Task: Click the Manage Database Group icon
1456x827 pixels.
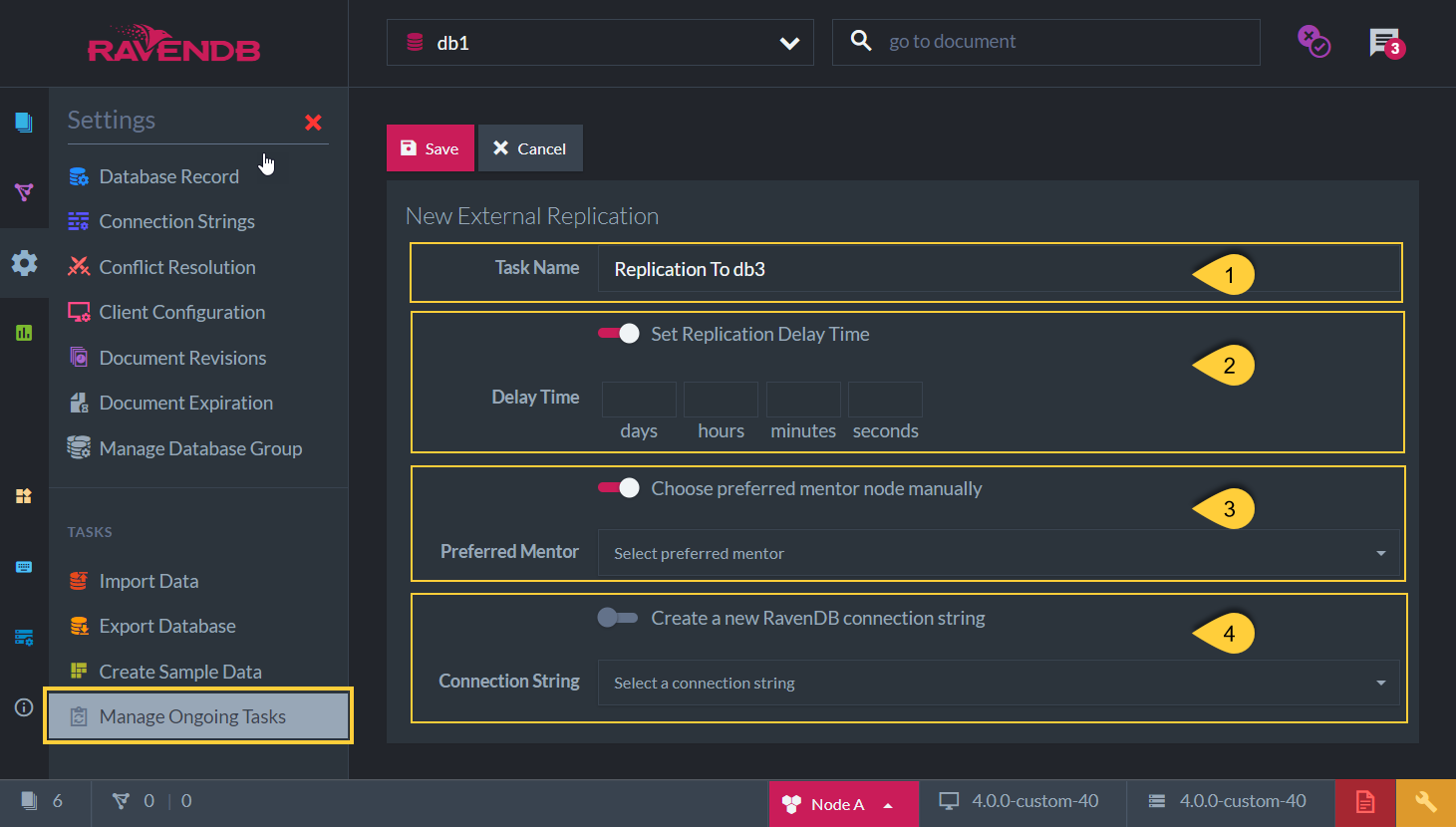Action: tap(79, 447)
